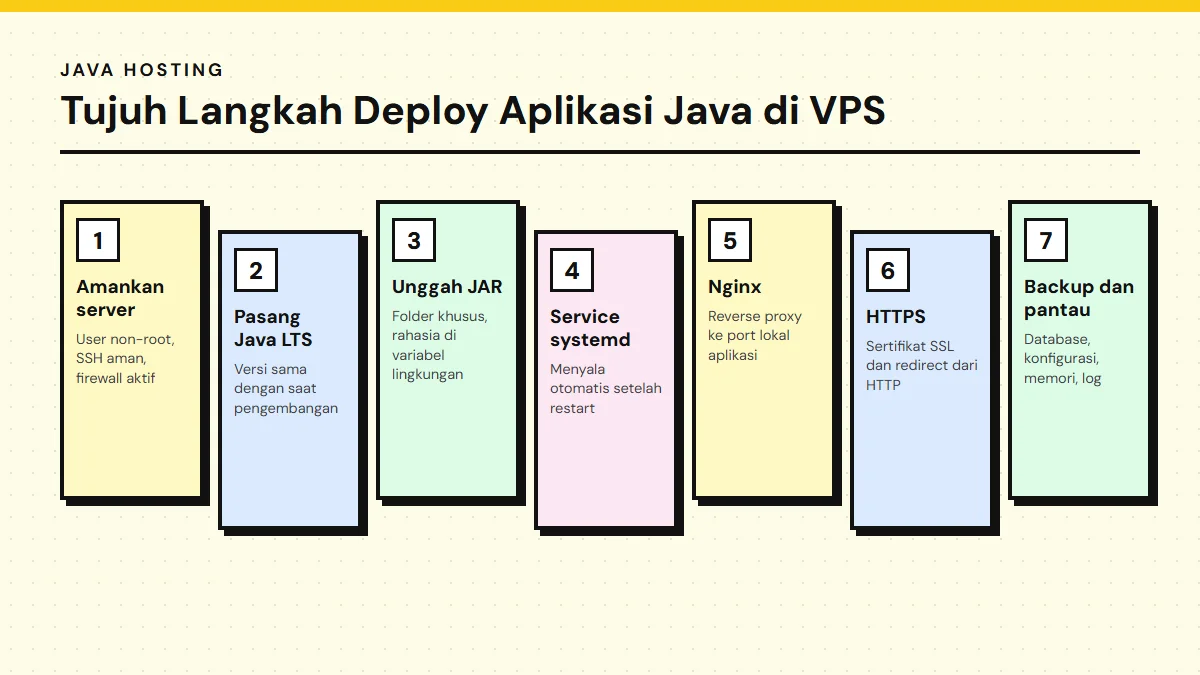Image resolution: width=1200 pixels, height=675 pixels.
Task: Click text "Menyala otomatis setelah restart"
Action: click(x=606, y=388)
